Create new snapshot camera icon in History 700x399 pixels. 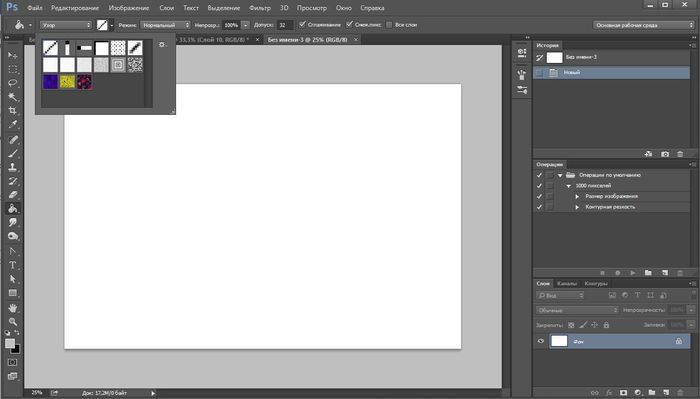[x=665, y=154]
